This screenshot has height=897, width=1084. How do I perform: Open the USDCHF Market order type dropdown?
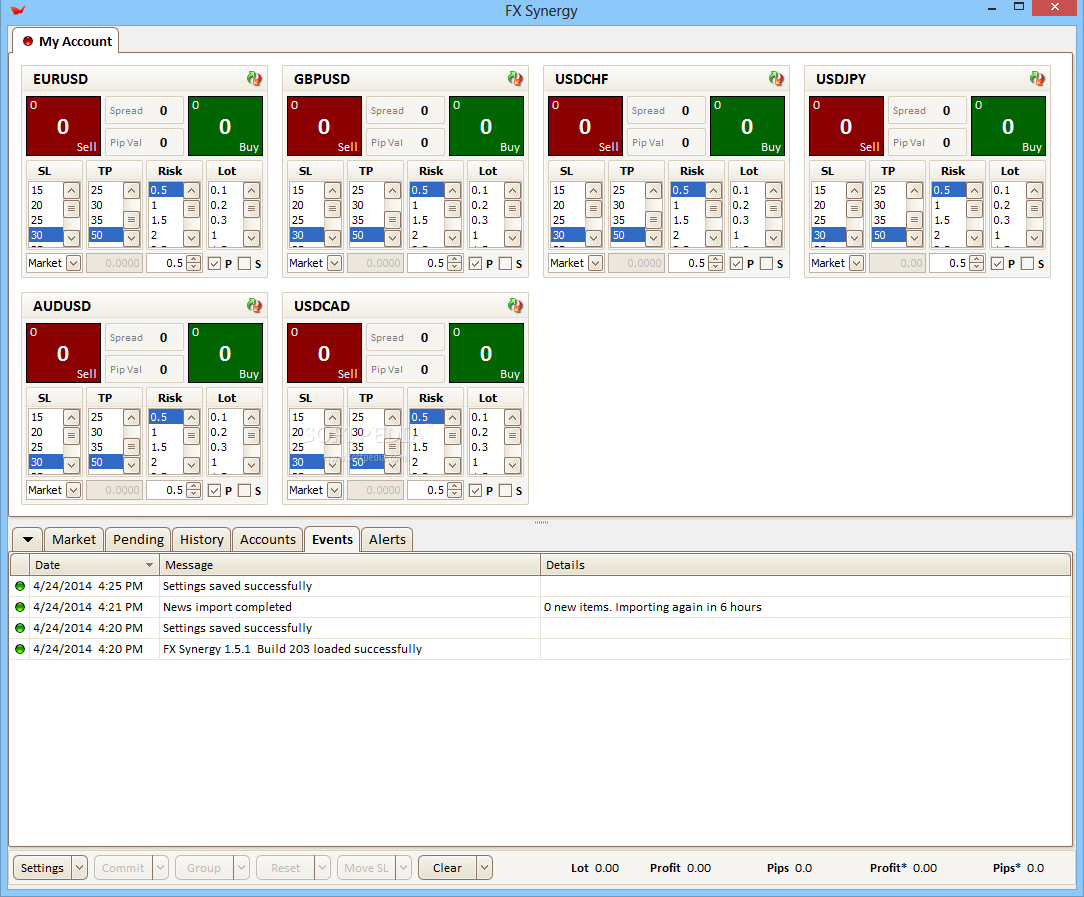point(595,263)
